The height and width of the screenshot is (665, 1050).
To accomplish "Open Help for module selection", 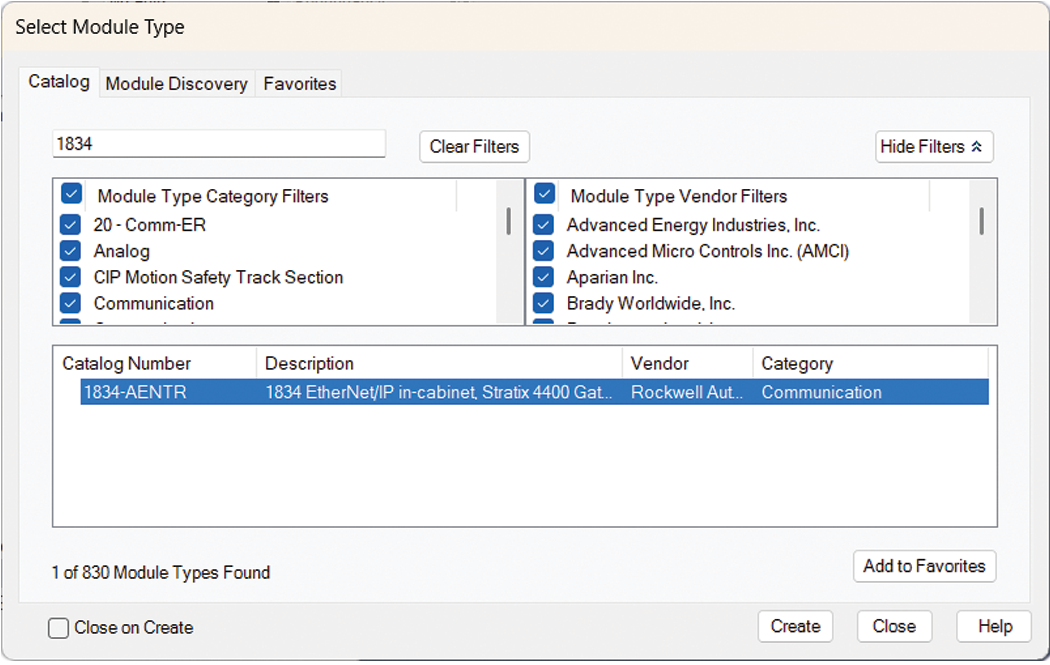I will (x=994, y=627).
